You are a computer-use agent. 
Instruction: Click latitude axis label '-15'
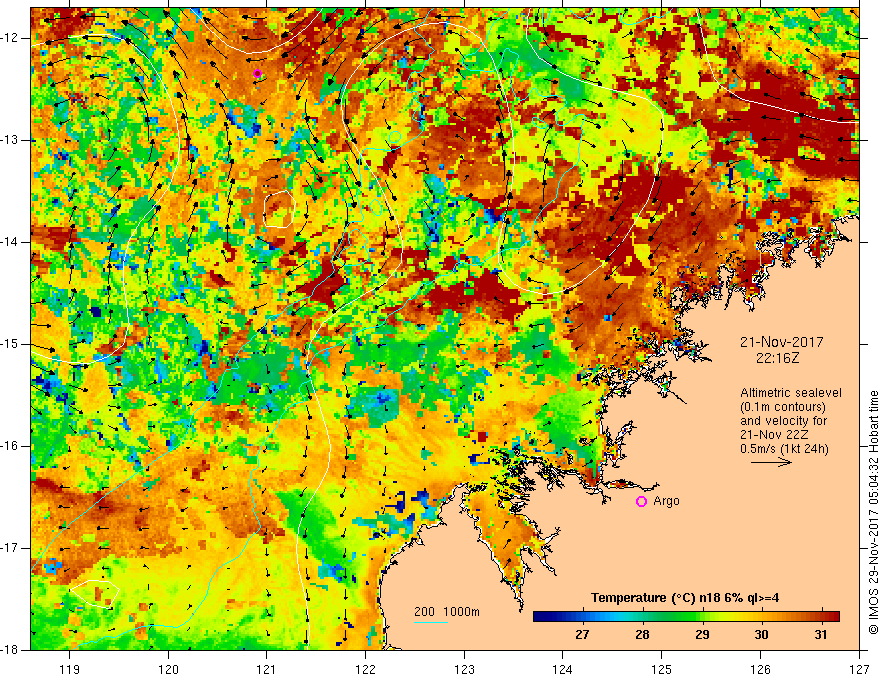(10, 344)
